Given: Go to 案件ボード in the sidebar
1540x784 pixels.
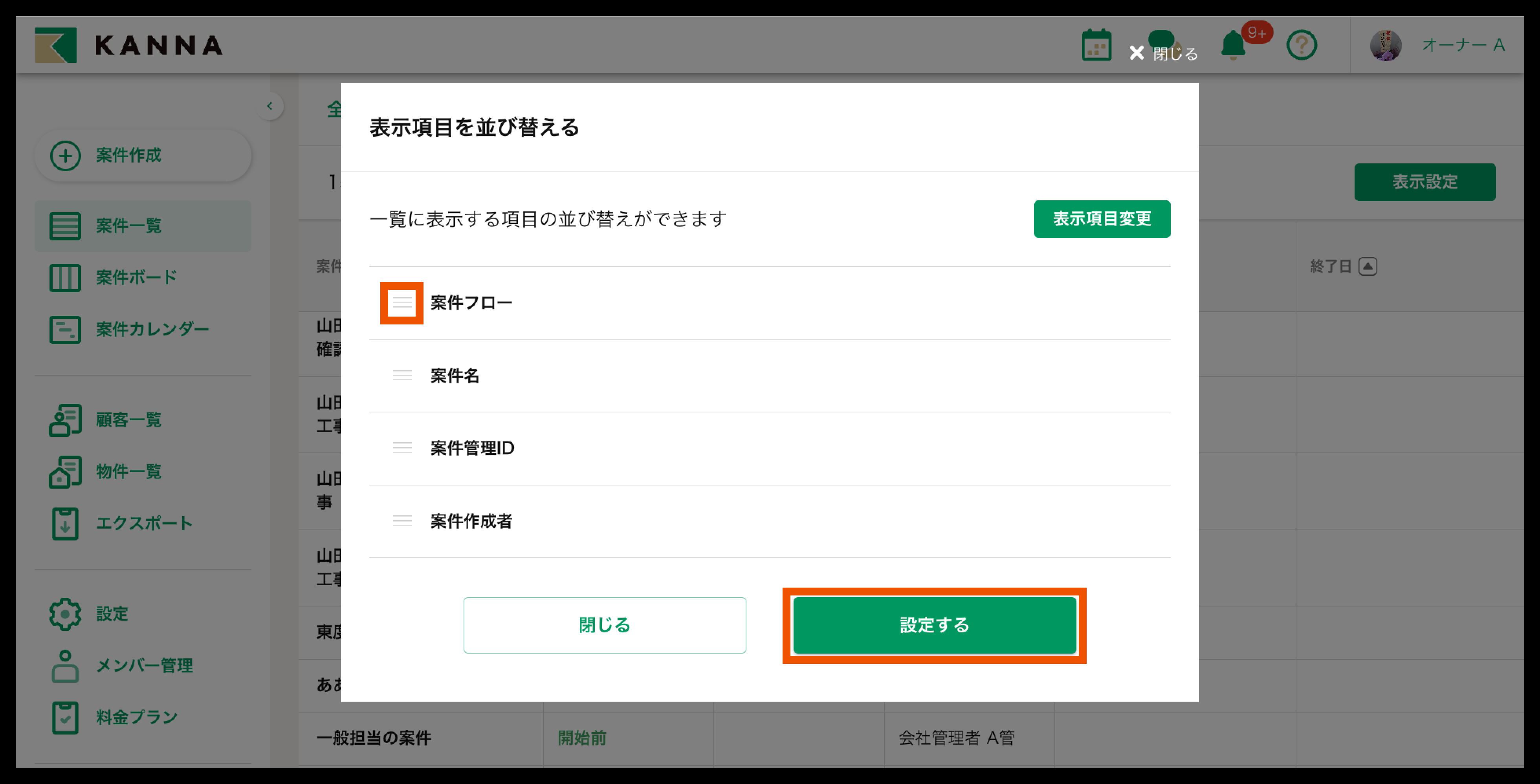Looking at the screenshot, I should 136,277.
